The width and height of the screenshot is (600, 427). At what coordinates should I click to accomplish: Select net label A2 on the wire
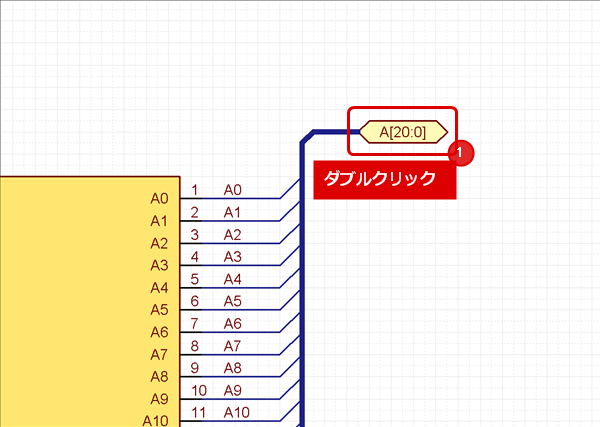[x=233, y=235]
